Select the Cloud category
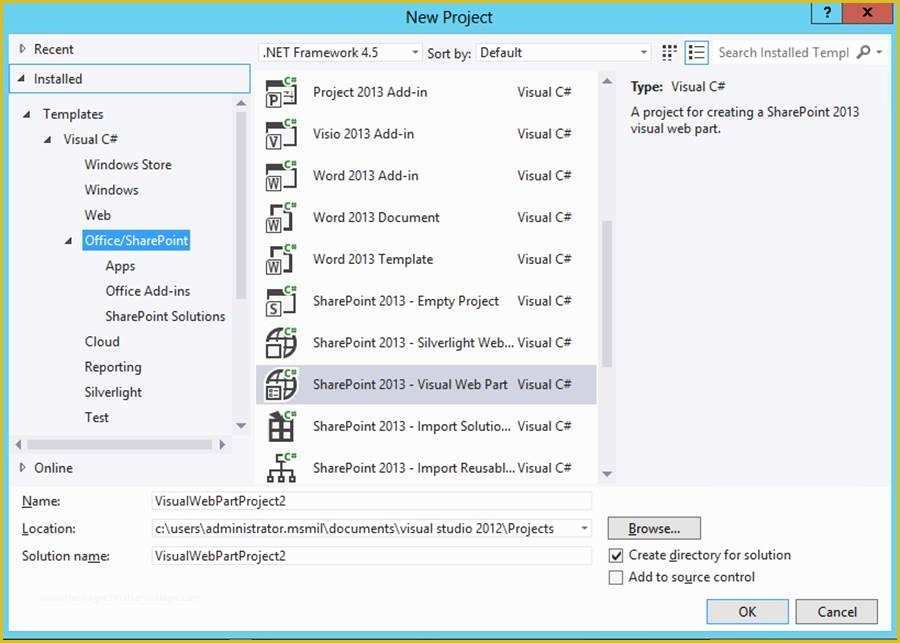900x643 pixels. (x=102, y=342)
